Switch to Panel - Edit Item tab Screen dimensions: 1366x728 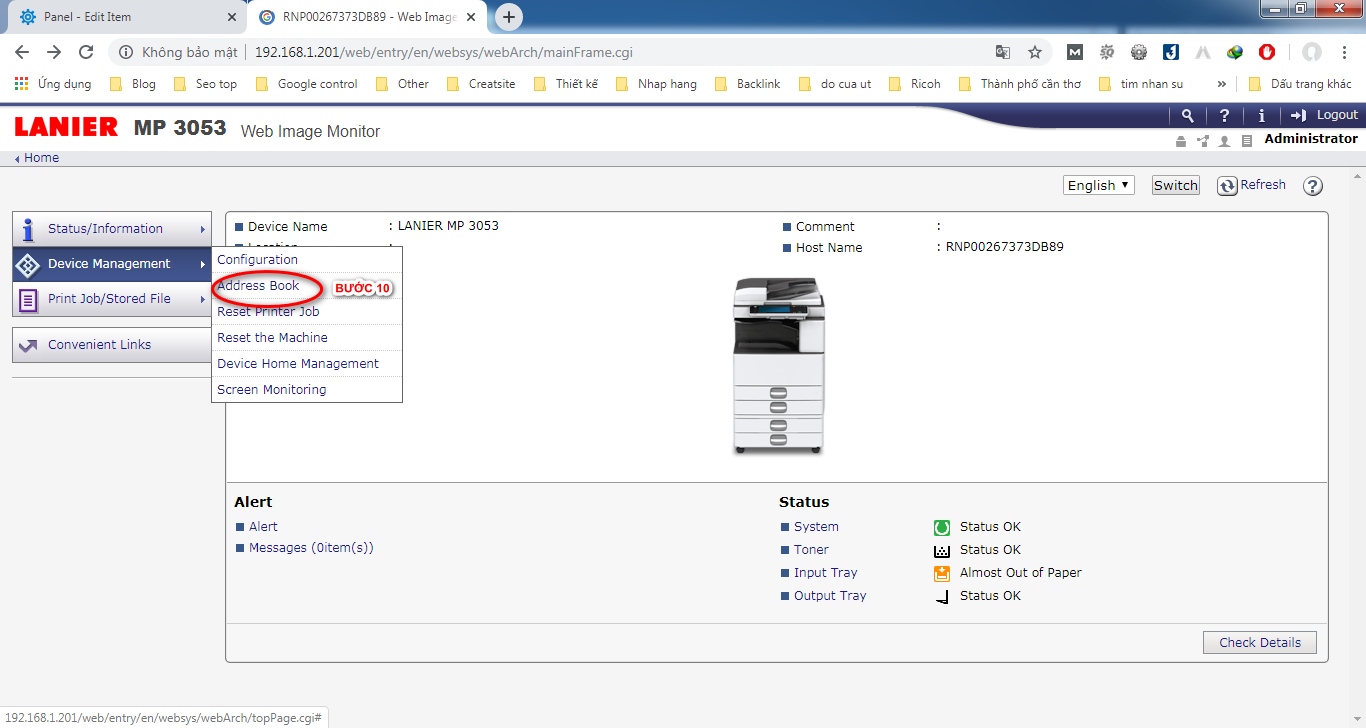[128, 17]
